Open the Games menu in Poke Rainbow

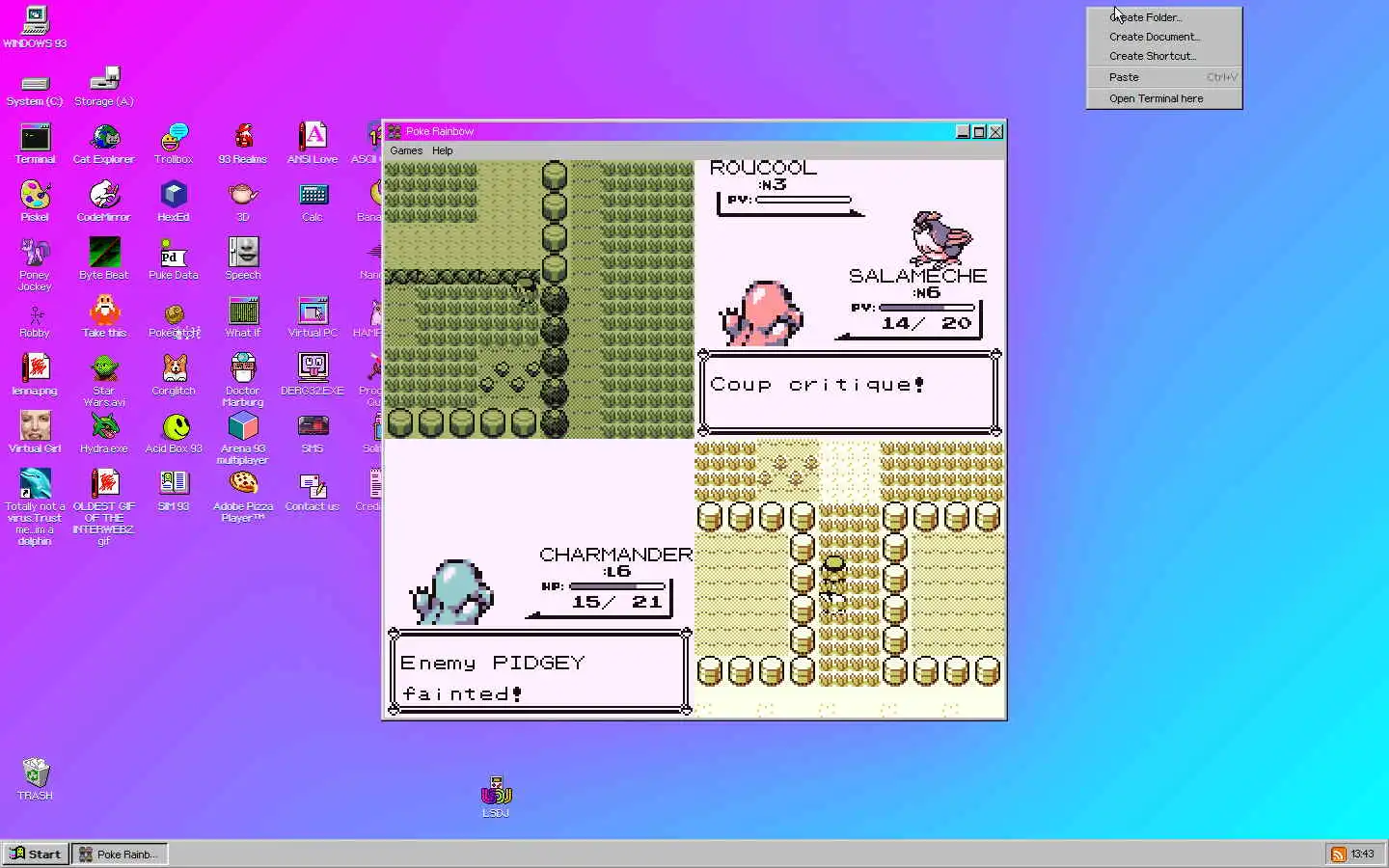pyautogui.click(x=406, y=150)
